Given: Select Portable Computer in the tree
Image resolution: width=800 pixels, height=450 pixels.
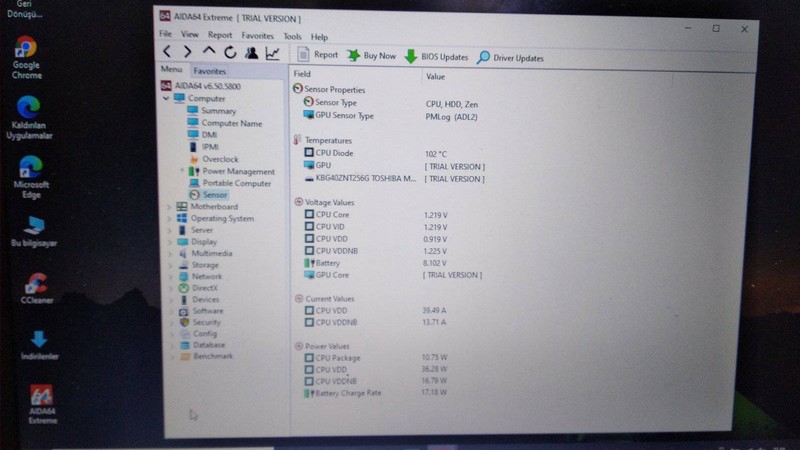Looking at the screenshot, I should click(230, 183).
